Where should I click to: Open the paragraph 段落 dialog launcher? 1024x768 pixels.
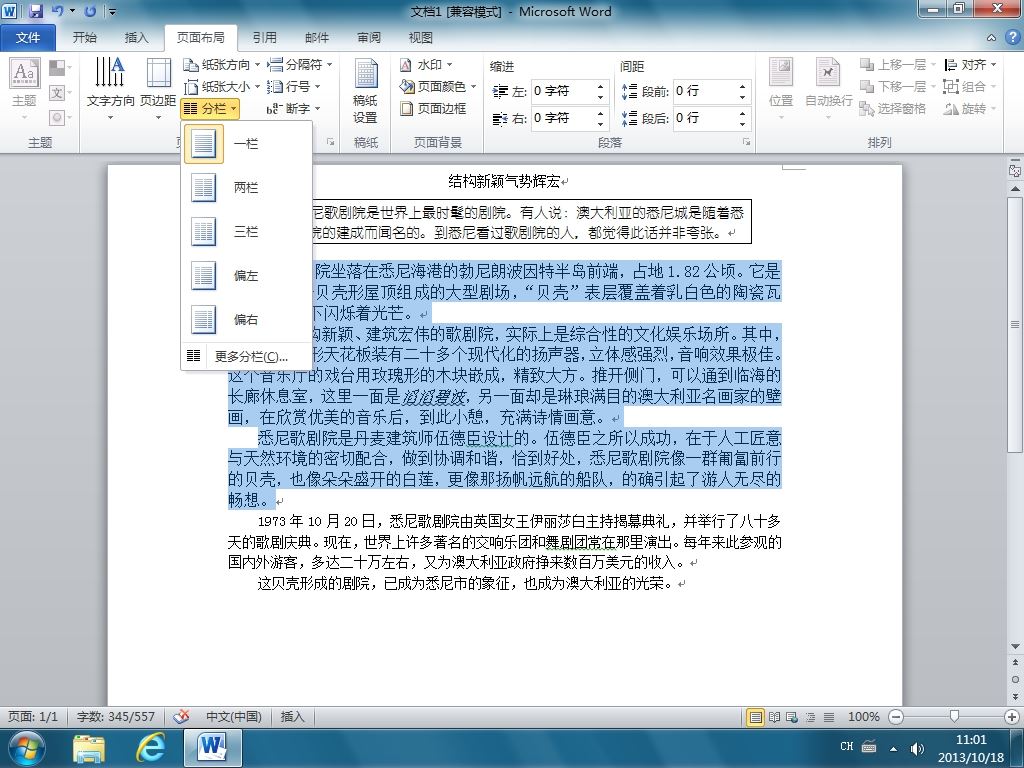[746, 142]
